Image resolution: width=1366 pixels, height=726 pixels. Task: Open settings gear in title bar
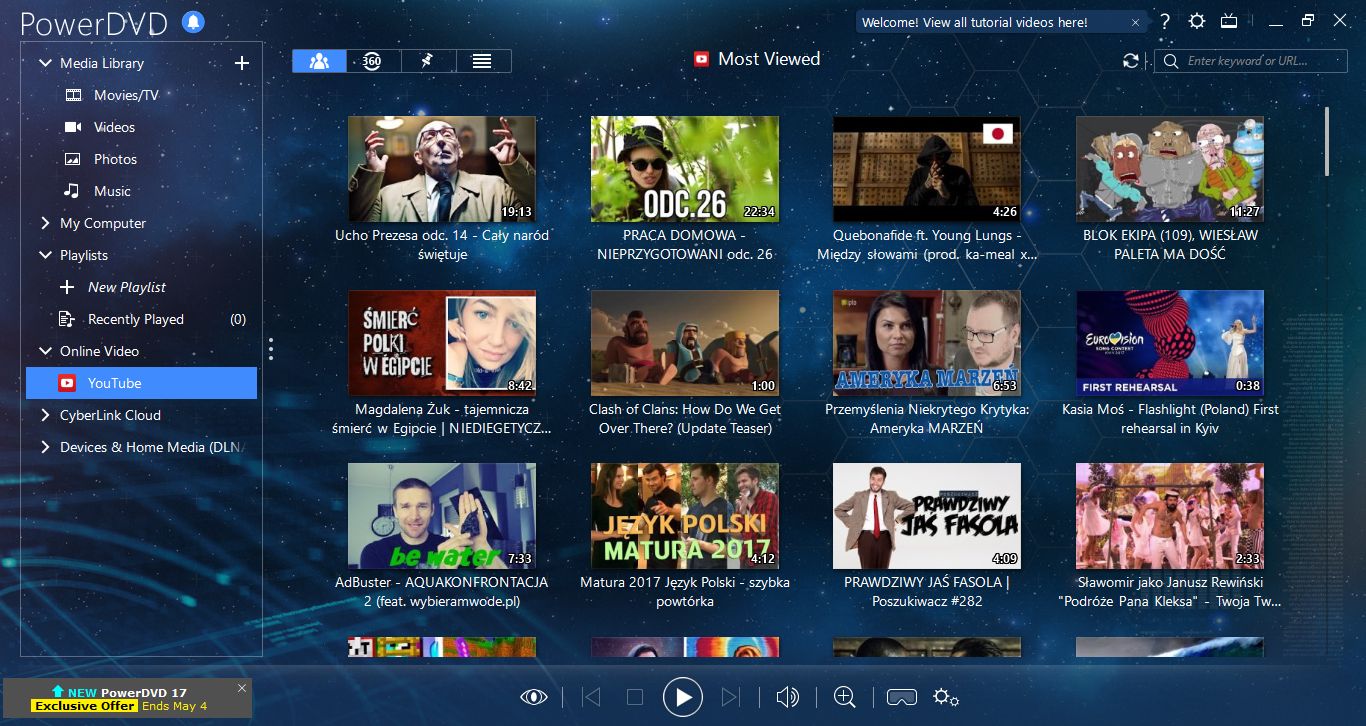pos(1197,21)
